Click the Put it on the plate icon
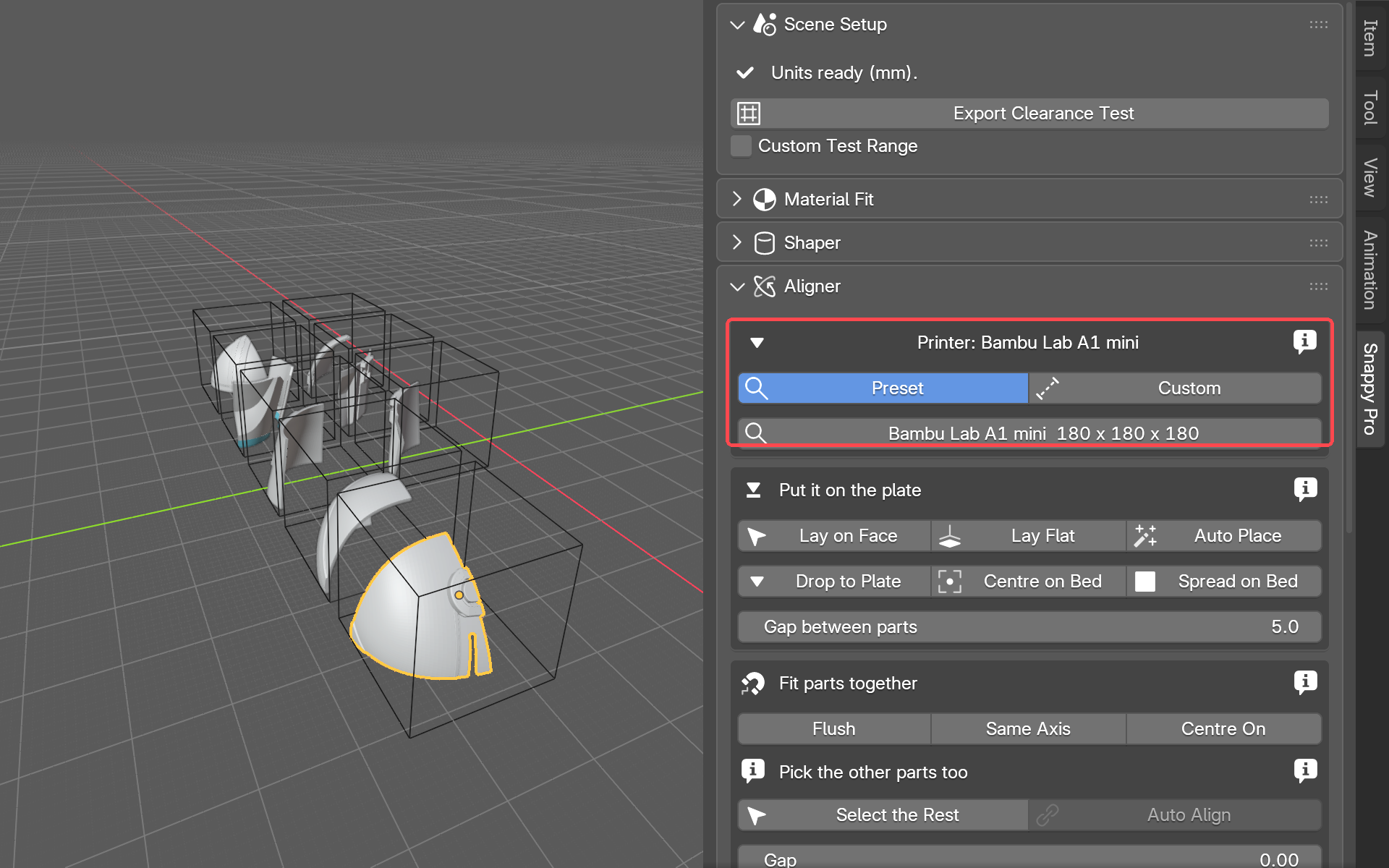1389x868 pixels. pos(753,490)
